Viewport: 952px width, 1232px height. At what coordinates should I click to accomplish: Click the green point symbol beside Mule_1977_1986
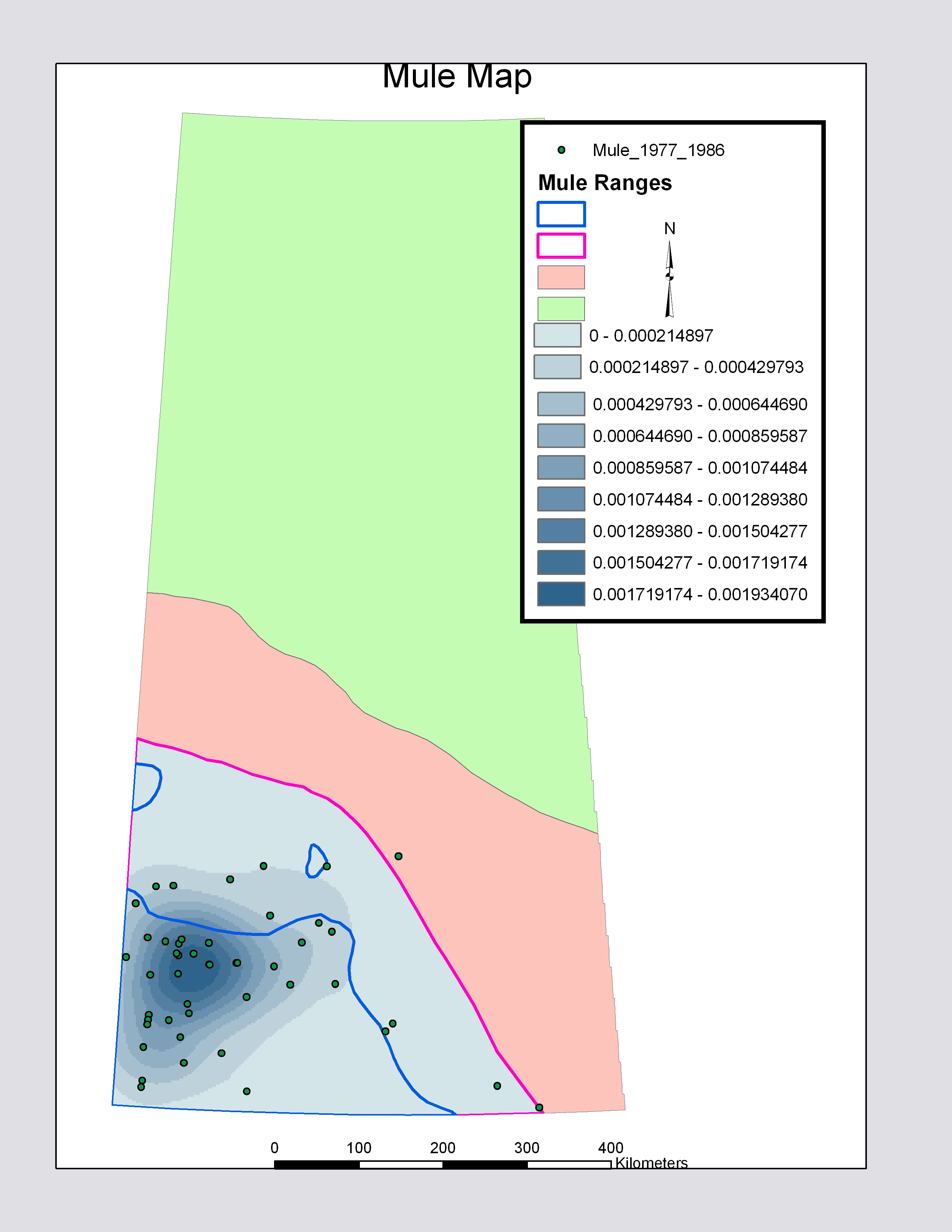tap(561, 150)
